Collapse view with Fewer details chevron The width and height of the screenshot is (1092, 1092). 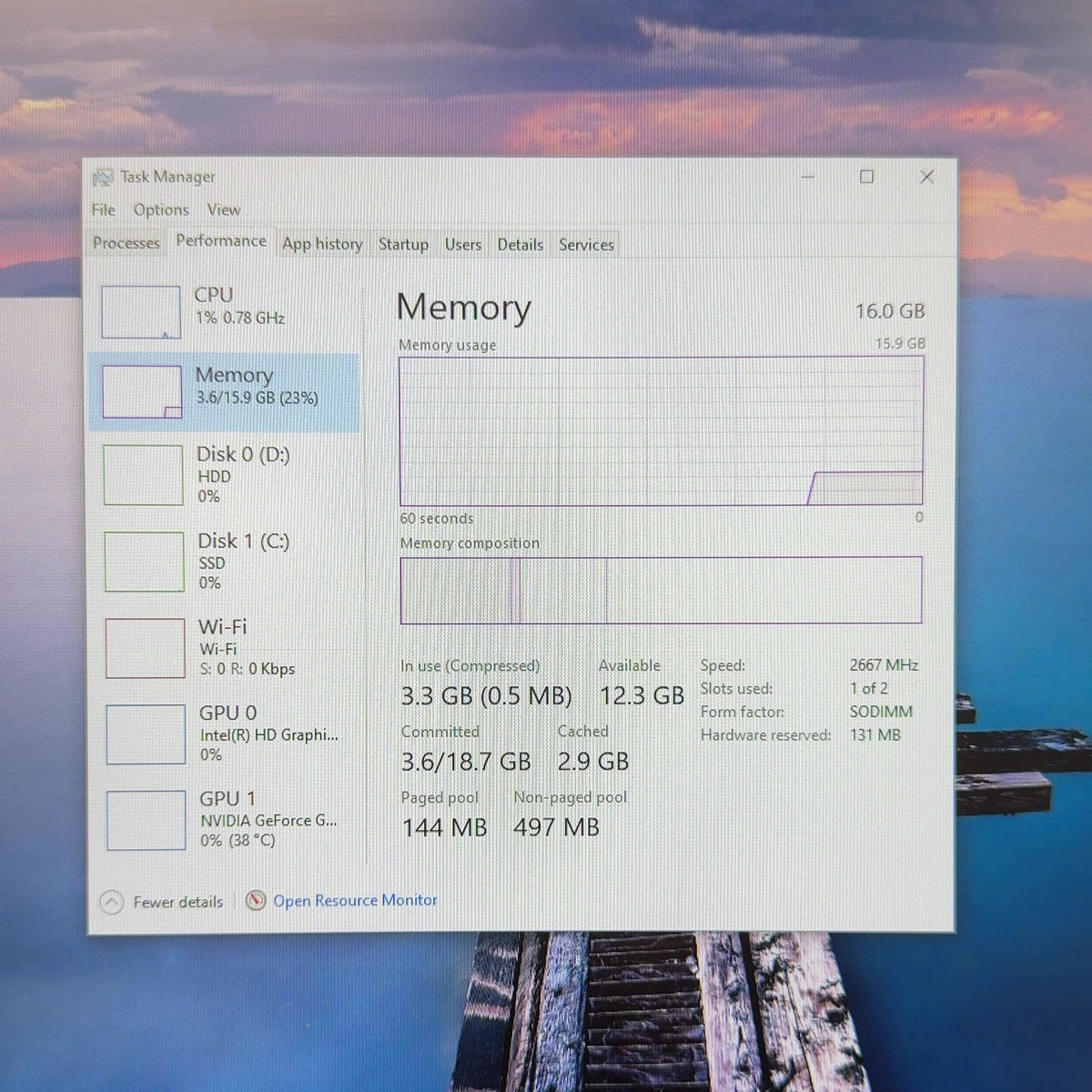coord(112,902)
